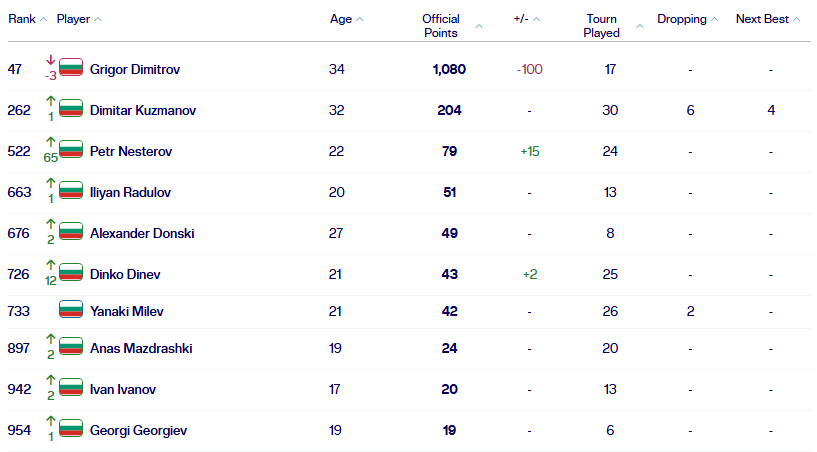Click Grigor Dimitrov's Bulgarian flag icon
Image resolution: width=817 pixels, height=452 pixels.
(x=71, y=68)
